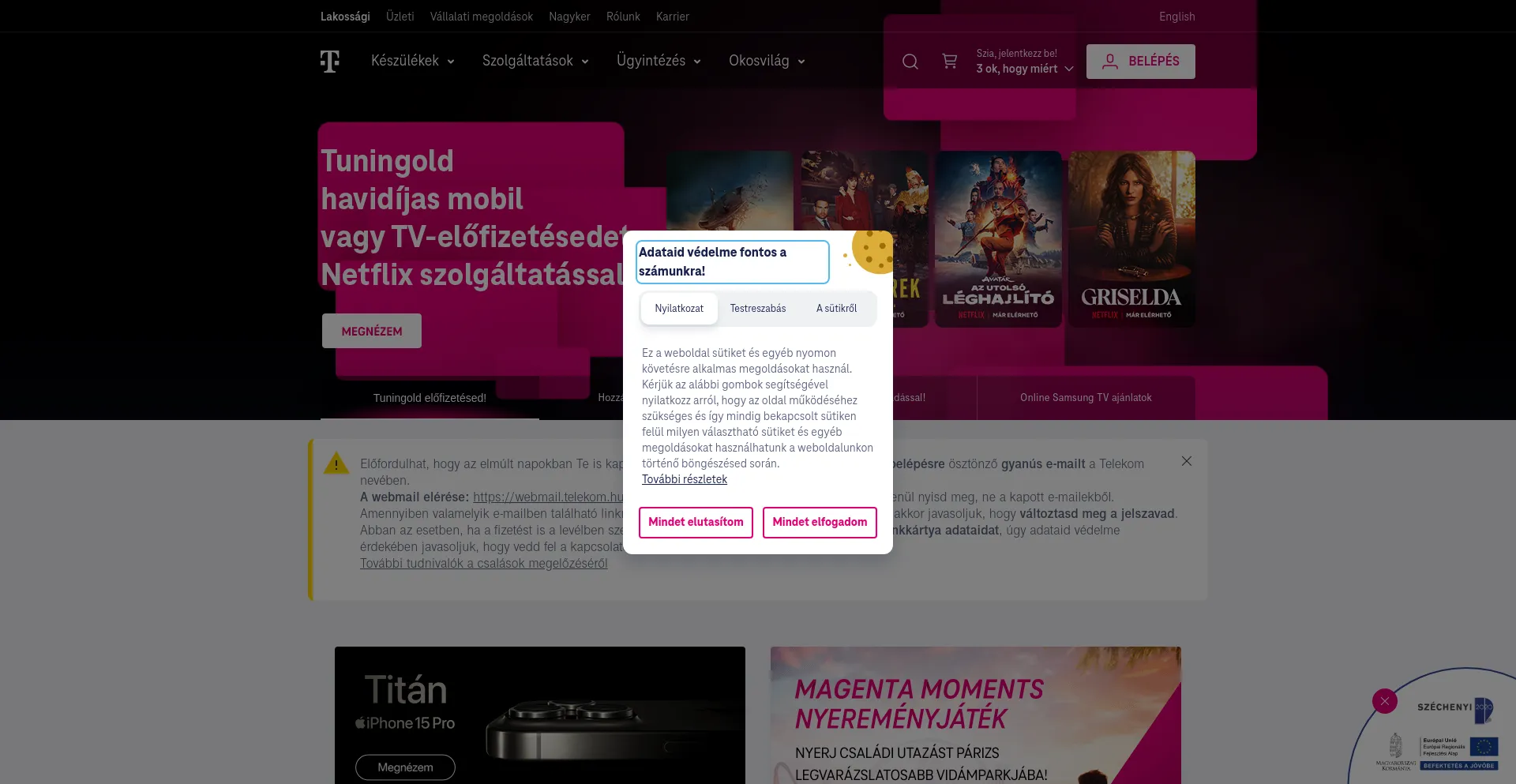The width and height of the screenshot is (1516, 784).
Task: Expand the Ügyintézés menu
Action: pos(659,61)
